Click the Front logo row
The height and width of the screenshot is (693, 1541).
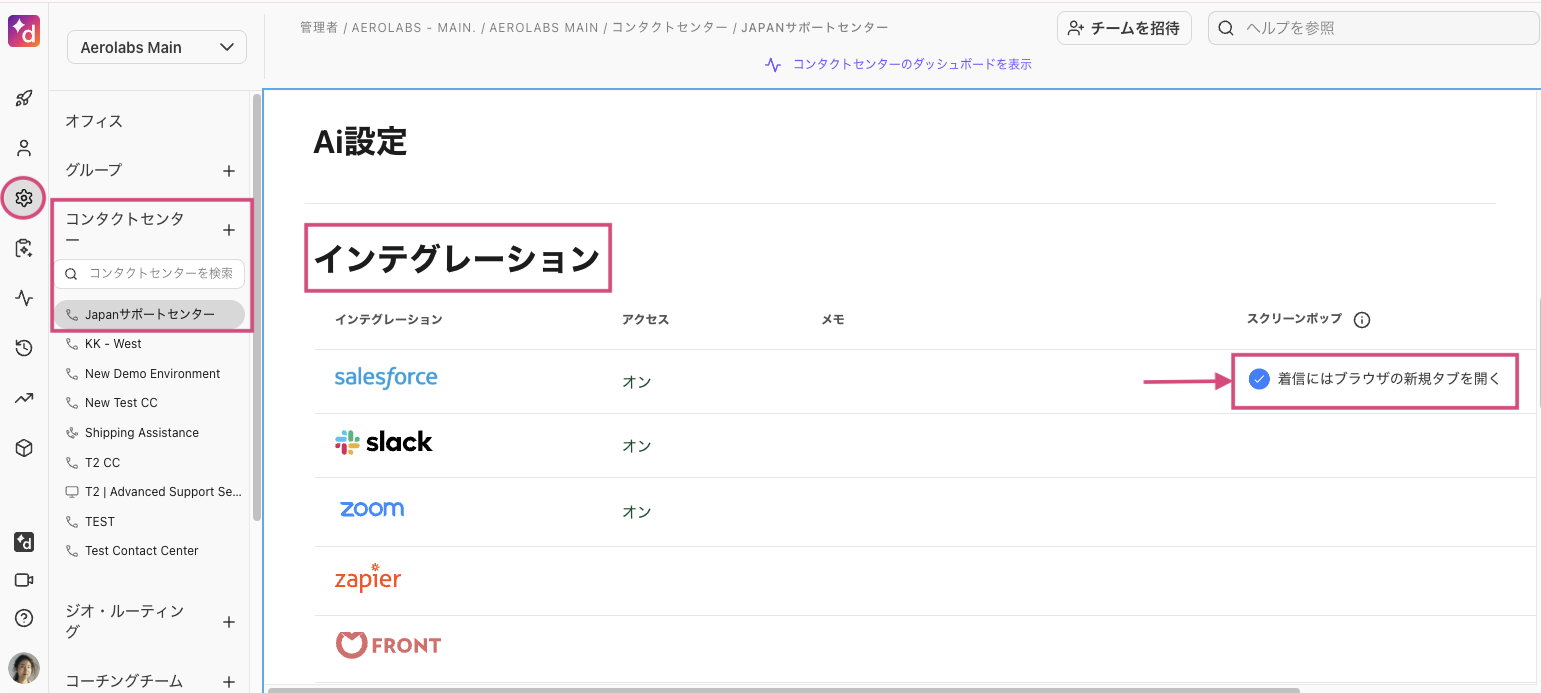tap(388, 644)
